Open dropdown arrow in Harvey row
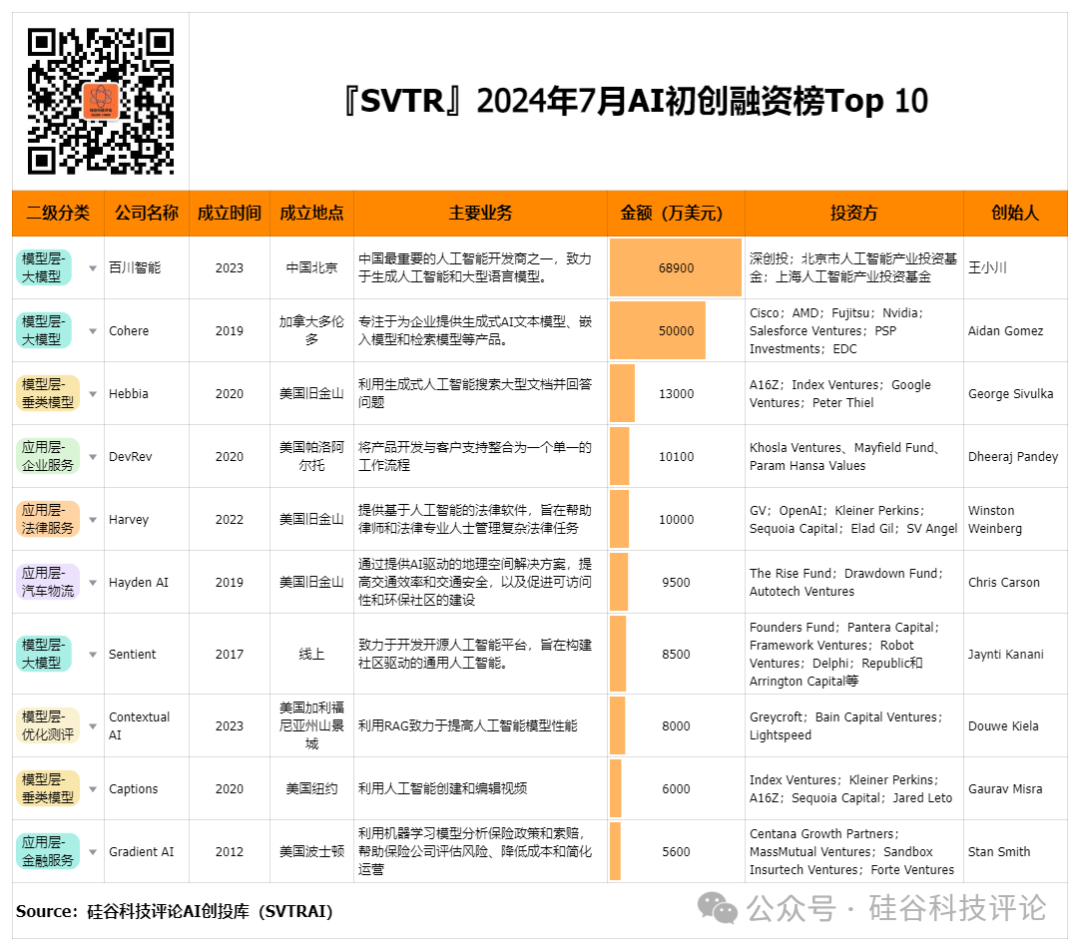 pos(93,520)
